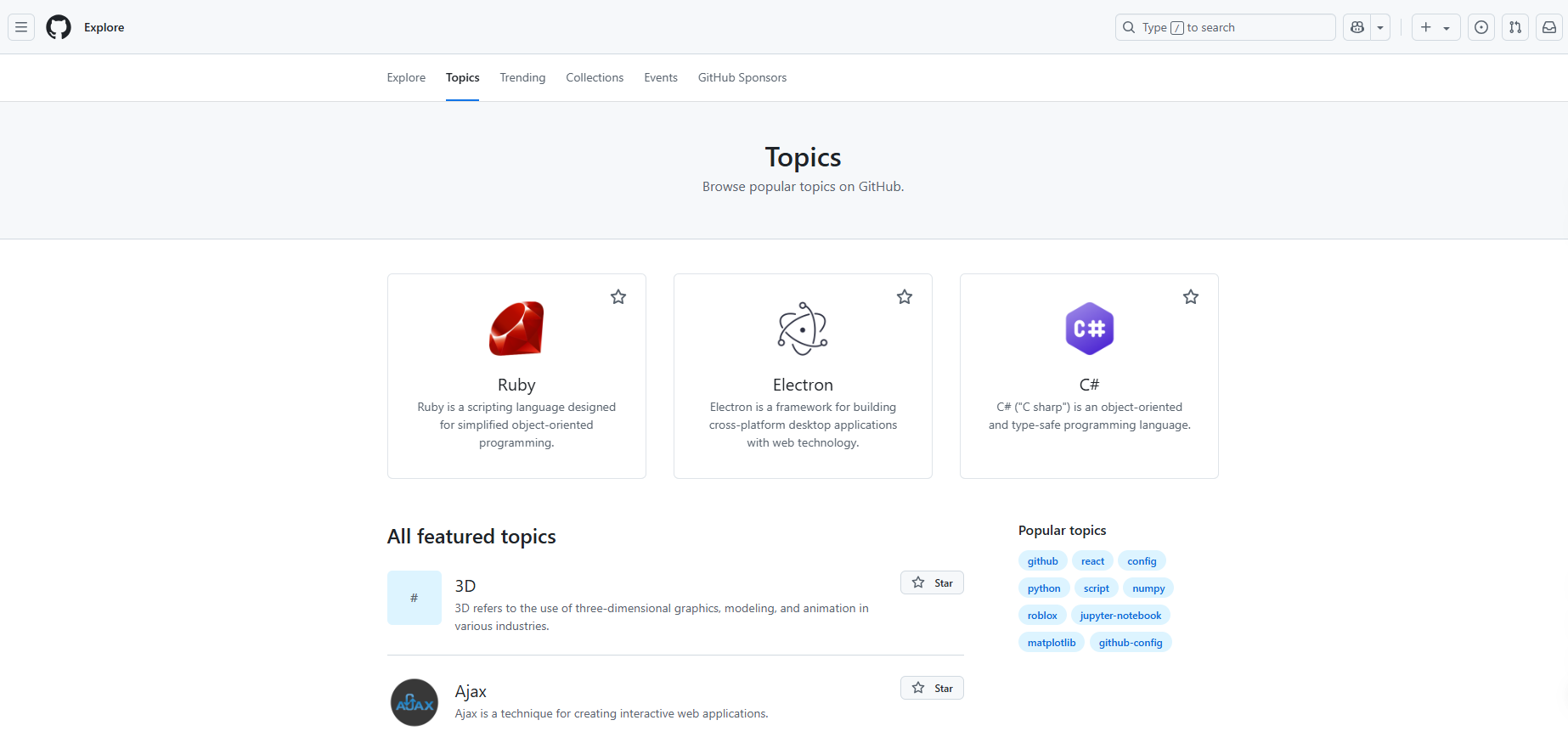This screenshot has width=1568, height=754.
Task: Open the script popular topic tag
Action: point(1097,588)
